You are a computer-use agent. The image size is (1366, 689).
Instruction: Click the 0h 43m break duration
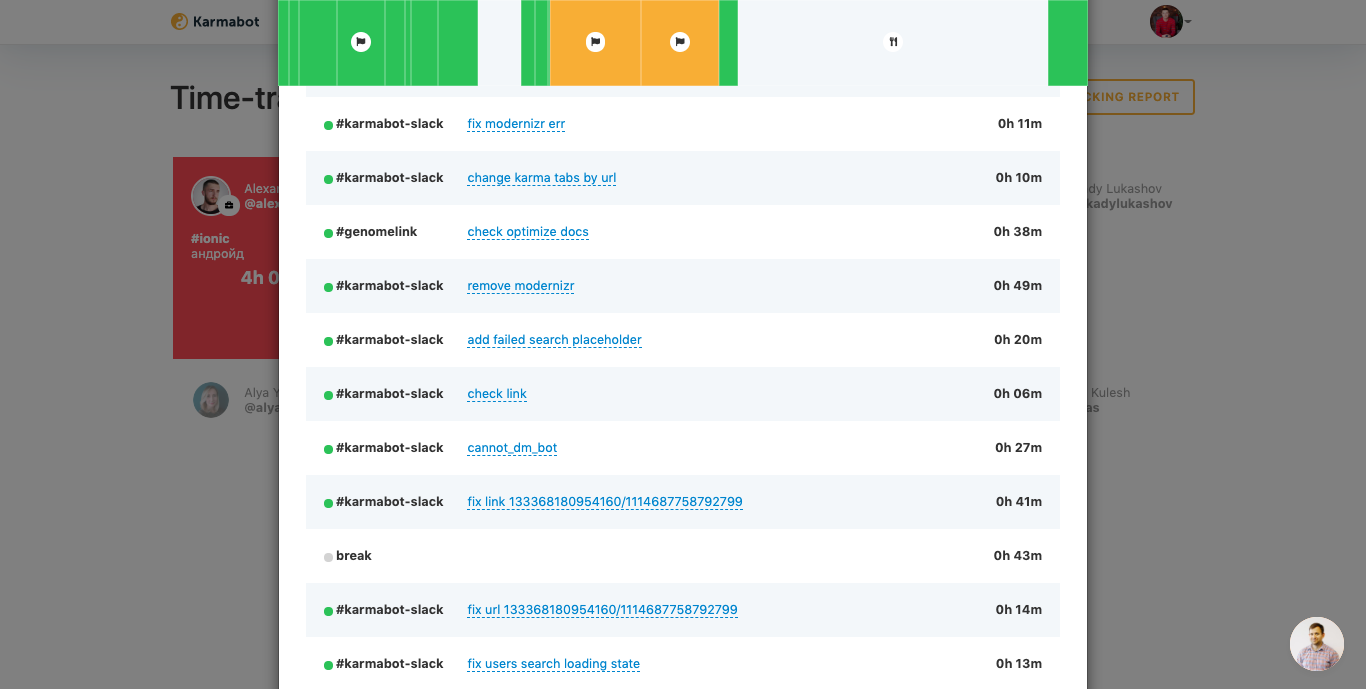click(1018, 556)
